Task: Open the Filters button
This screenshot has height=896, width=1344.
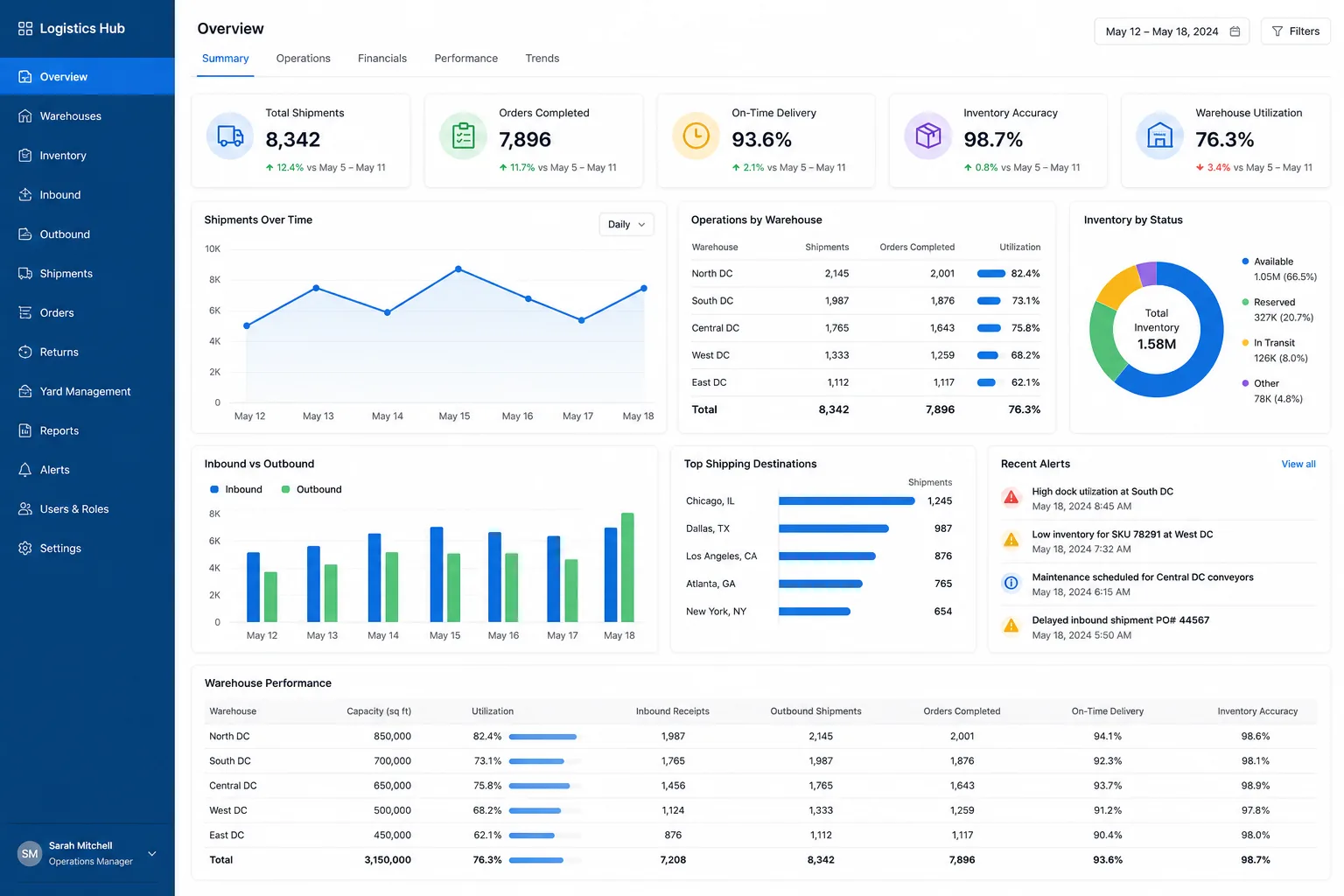Action: coord(1296,31)
